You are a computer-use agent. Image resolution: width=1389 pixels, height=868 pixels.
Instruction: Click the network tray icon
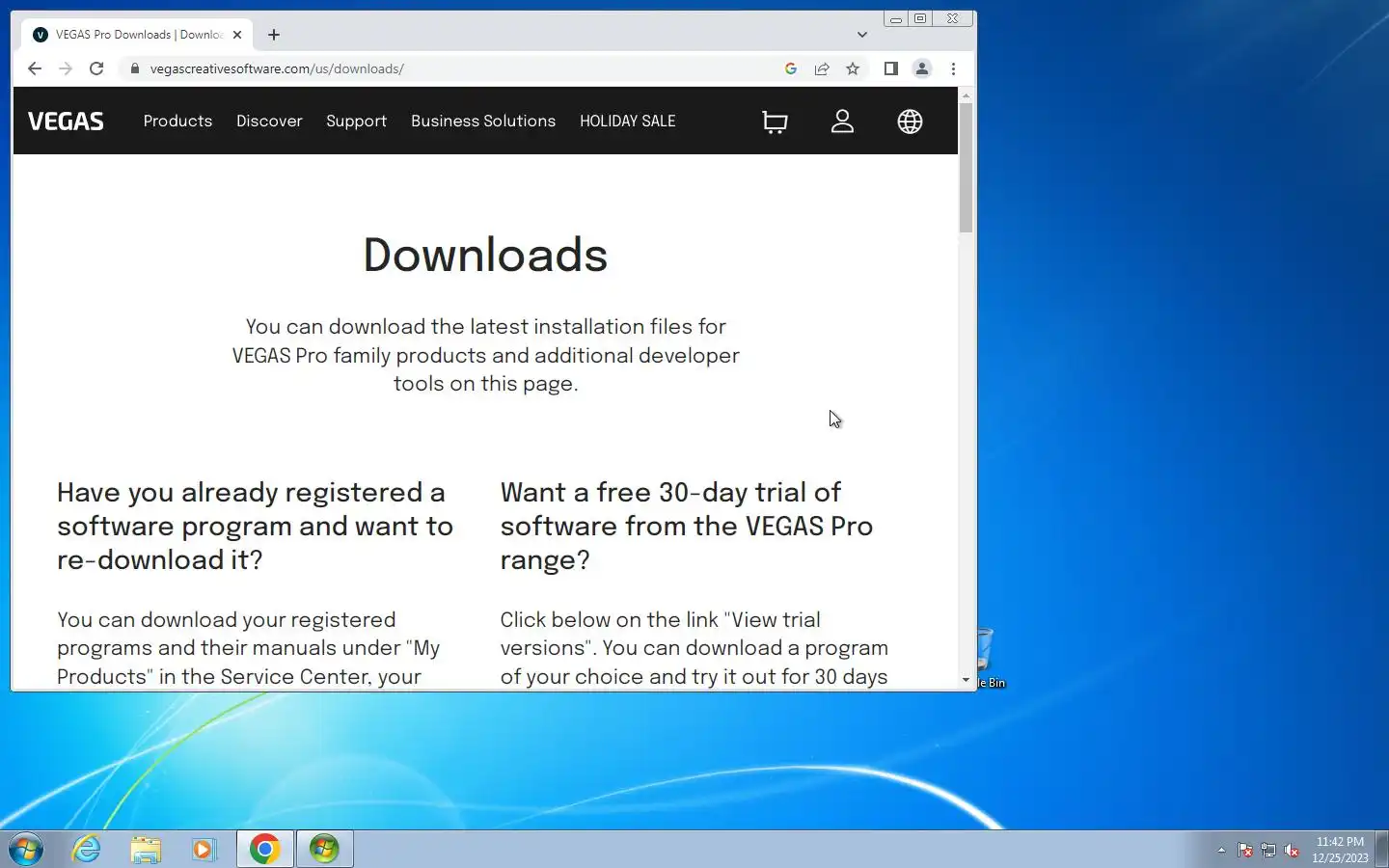[x=1268, y=850]
